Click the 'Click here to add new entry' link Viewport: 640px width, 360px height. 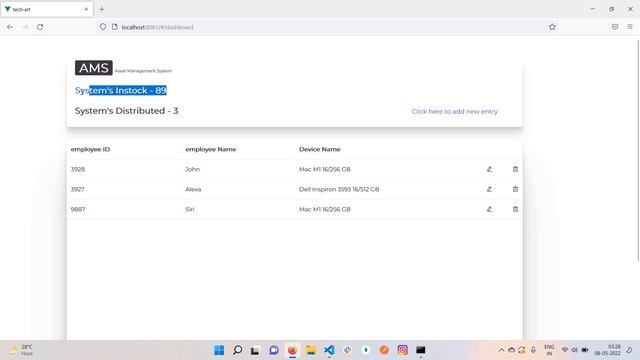click(454, 111)
